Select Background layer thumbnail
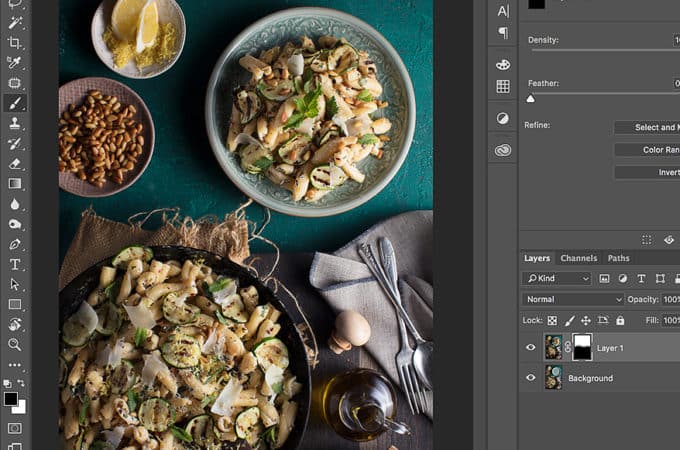This screenshot has height=450, width=680. (553, 377)
